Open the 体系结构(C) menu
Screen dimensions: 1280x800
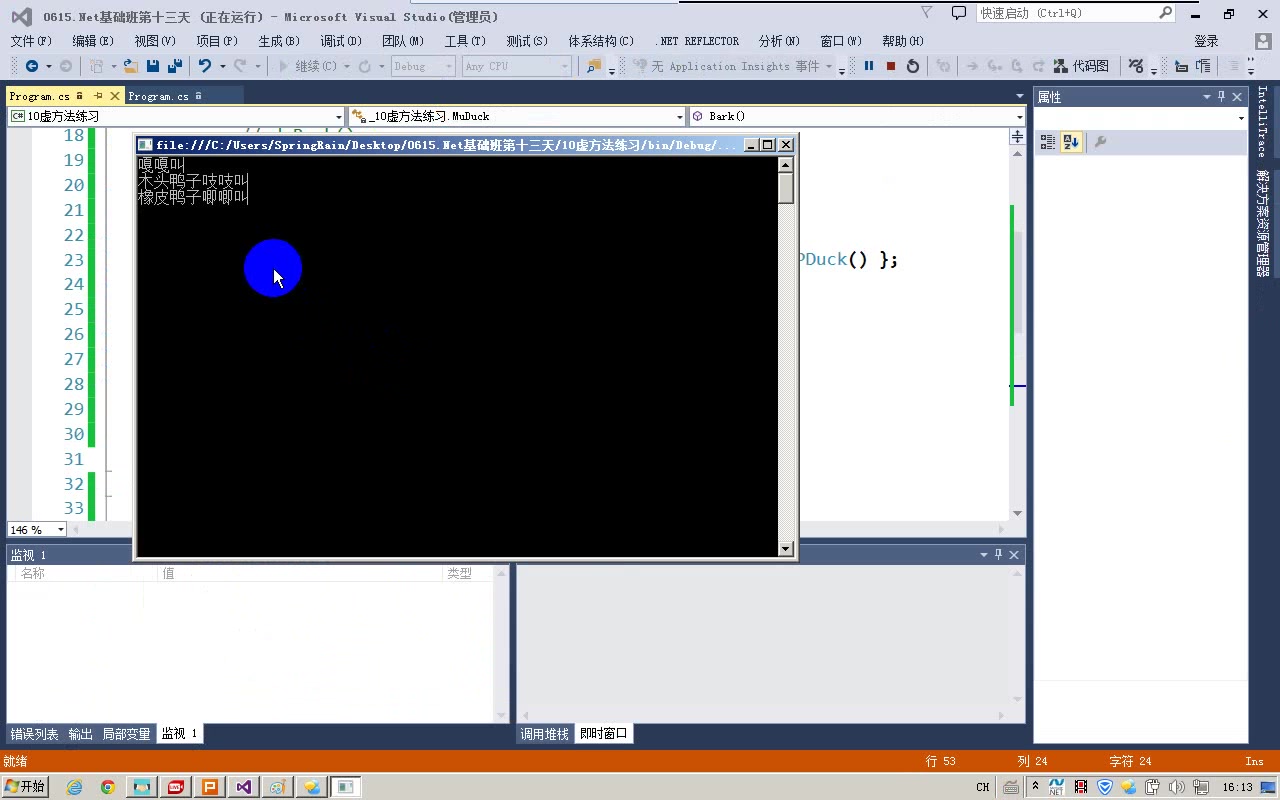pos(601,41)
